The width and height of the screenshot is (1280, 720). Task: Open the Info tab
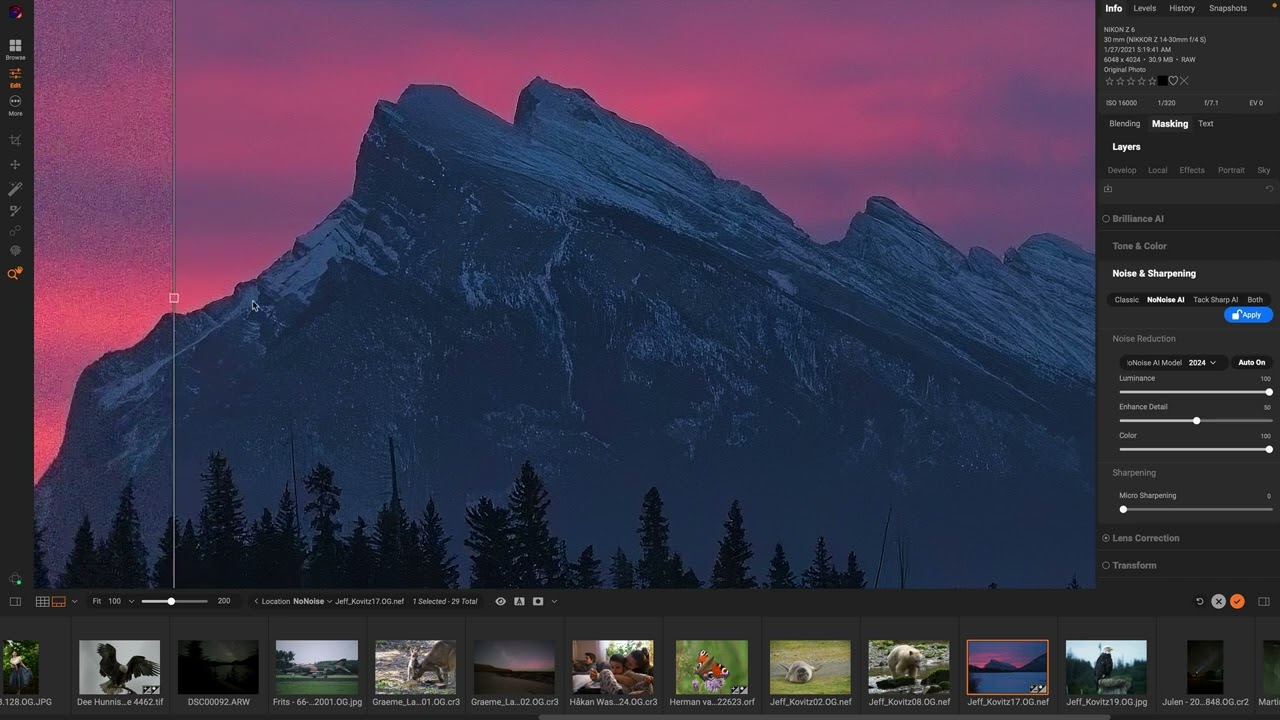click(x=1113, y=8)
